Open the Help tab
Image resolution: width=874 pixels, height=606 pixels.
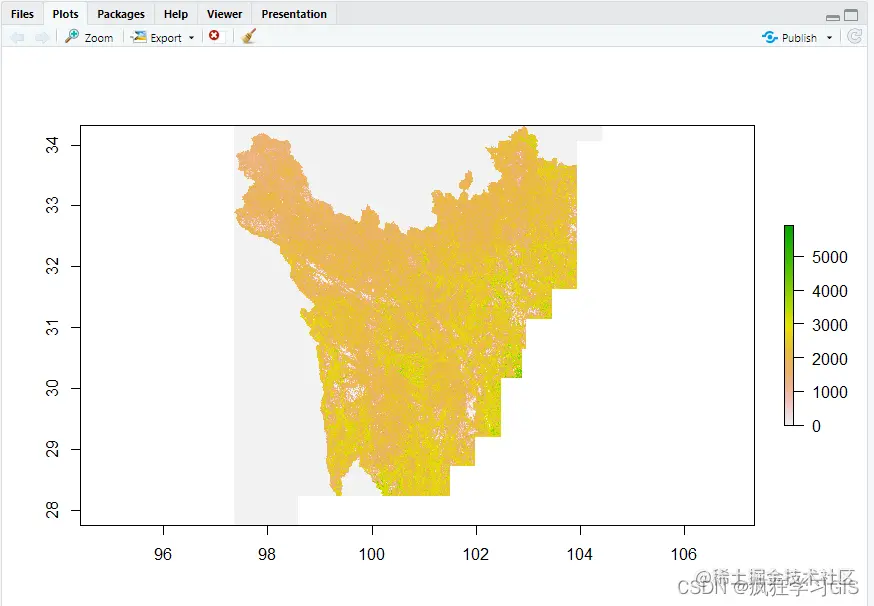[176, 14]
